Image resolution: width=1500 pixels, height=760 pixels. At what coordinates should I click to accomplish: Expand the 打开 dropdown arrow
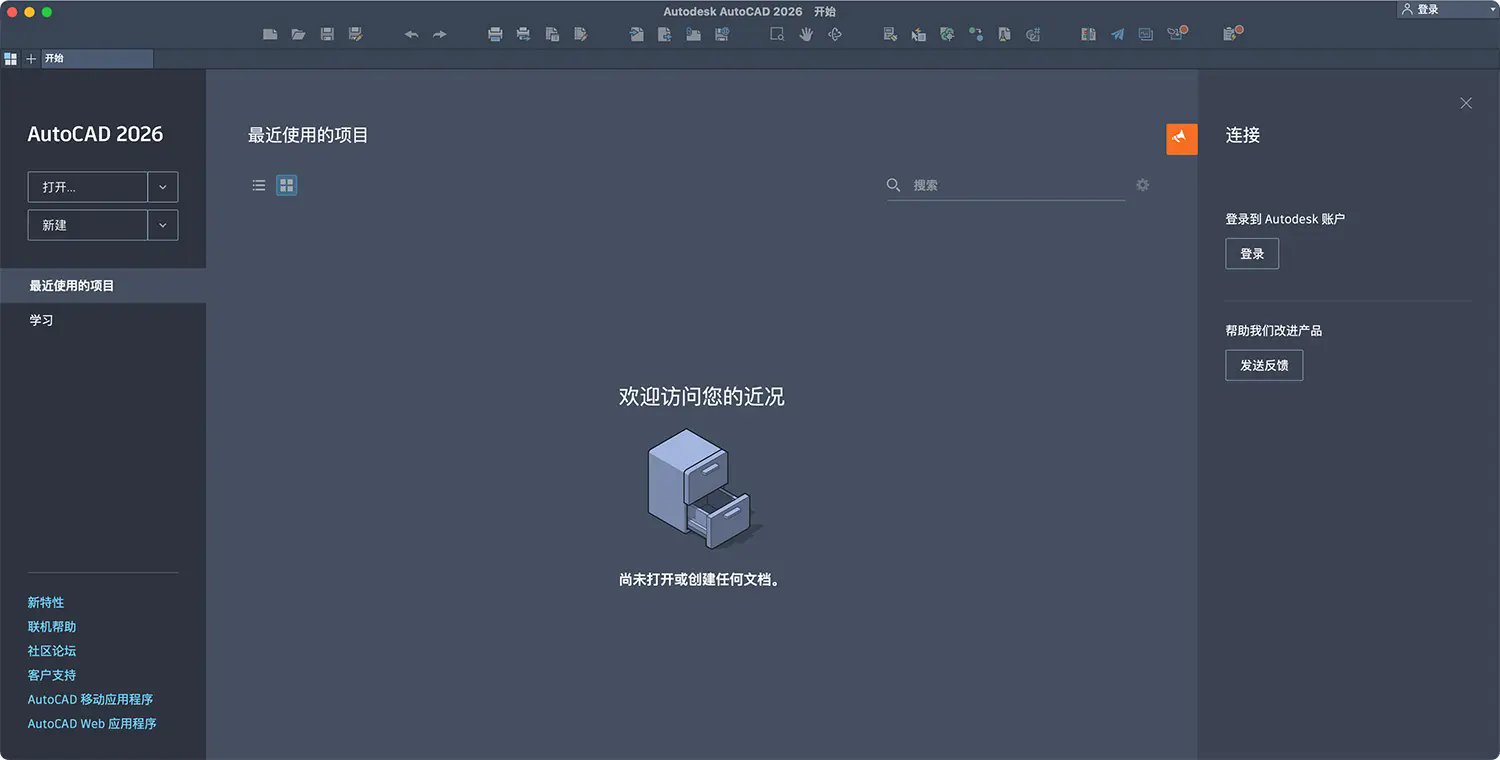[163, 187]
